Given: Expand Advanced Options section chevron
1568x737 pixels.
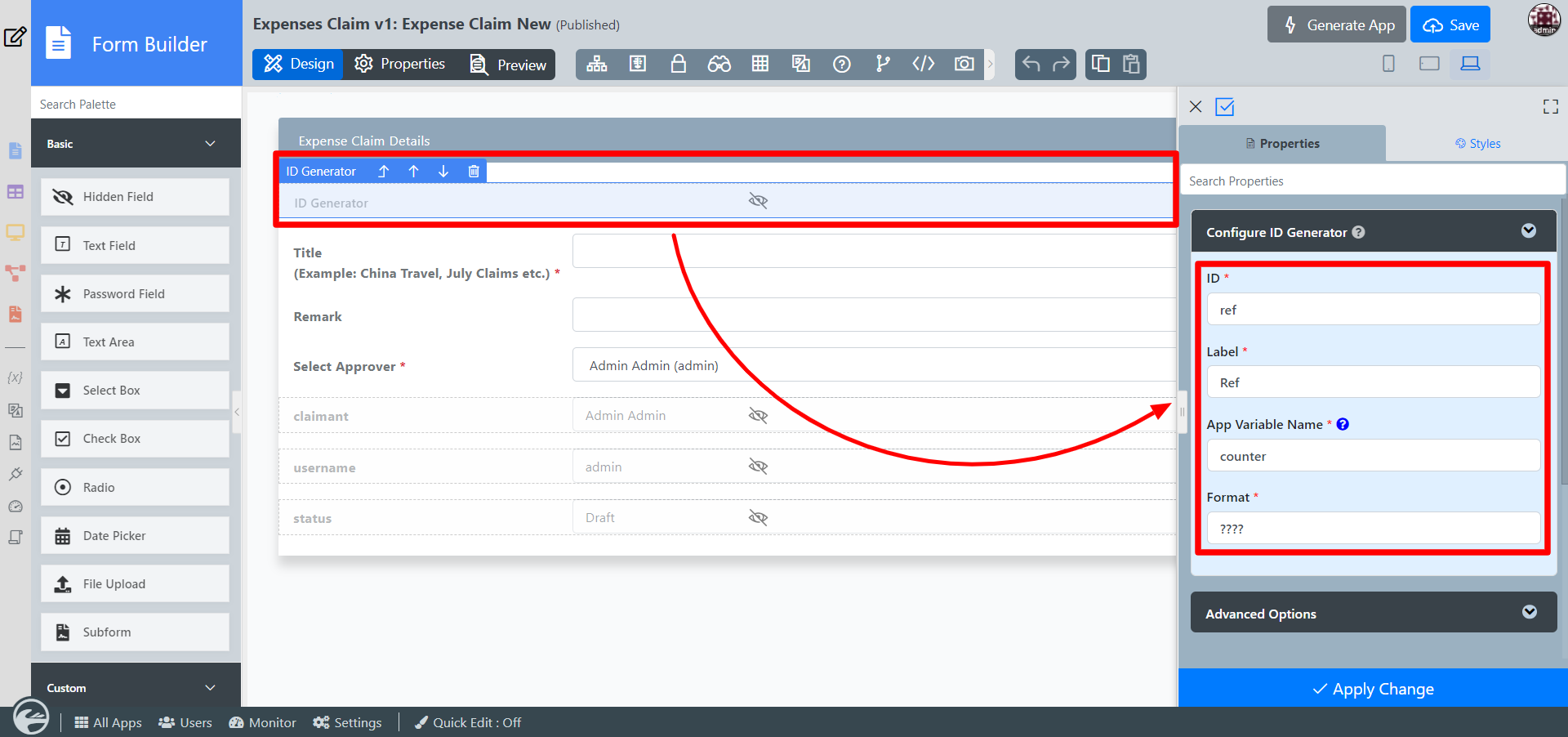Looking at the screenshot, I should point(1530,612).
